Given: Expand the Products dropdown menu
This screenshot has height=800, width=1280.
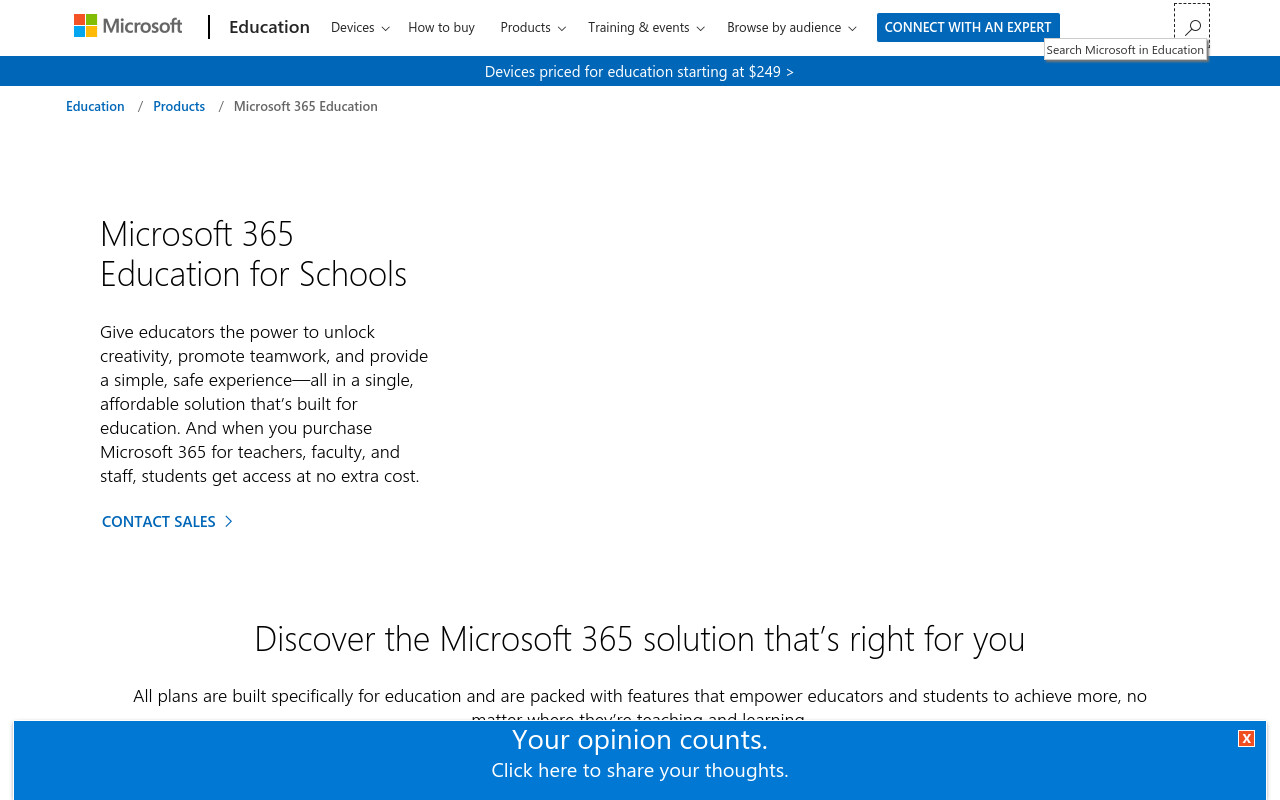Looking at the screenshot, I should pos(533,27).
